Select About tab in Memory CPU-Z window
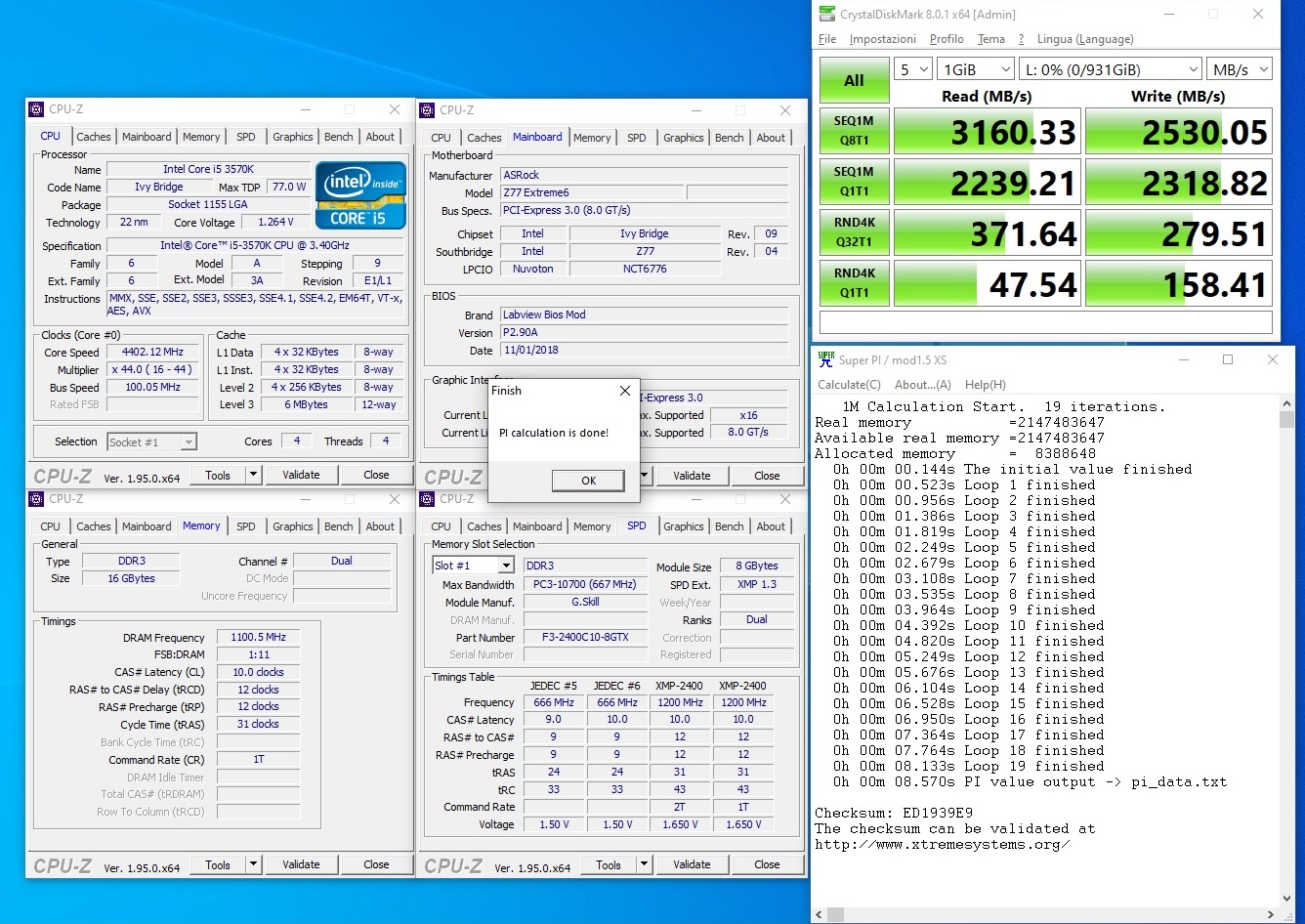1305x924 pixels. [380, 526]
